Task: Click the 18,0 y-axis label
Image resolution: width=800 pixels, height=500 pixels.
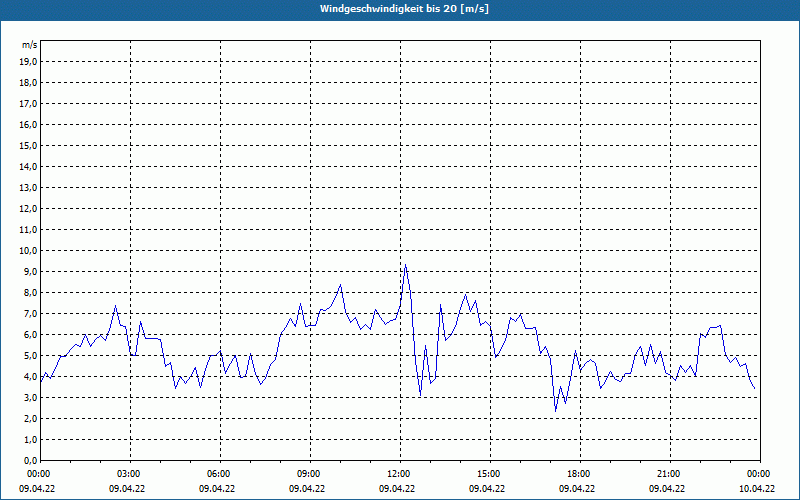Action: 29,83
